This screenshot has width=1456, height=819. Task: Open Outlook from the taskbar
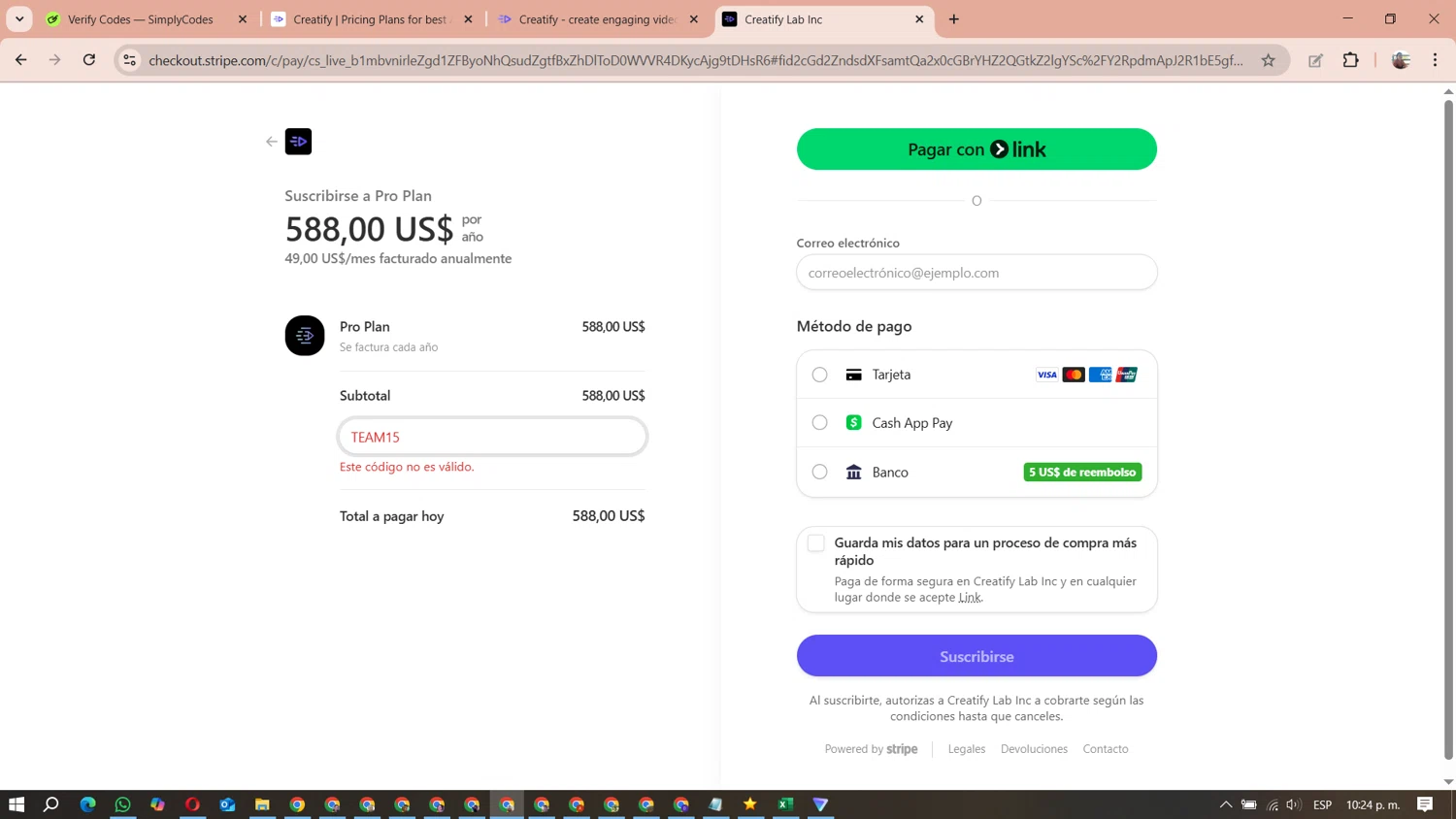click(227, 804)
